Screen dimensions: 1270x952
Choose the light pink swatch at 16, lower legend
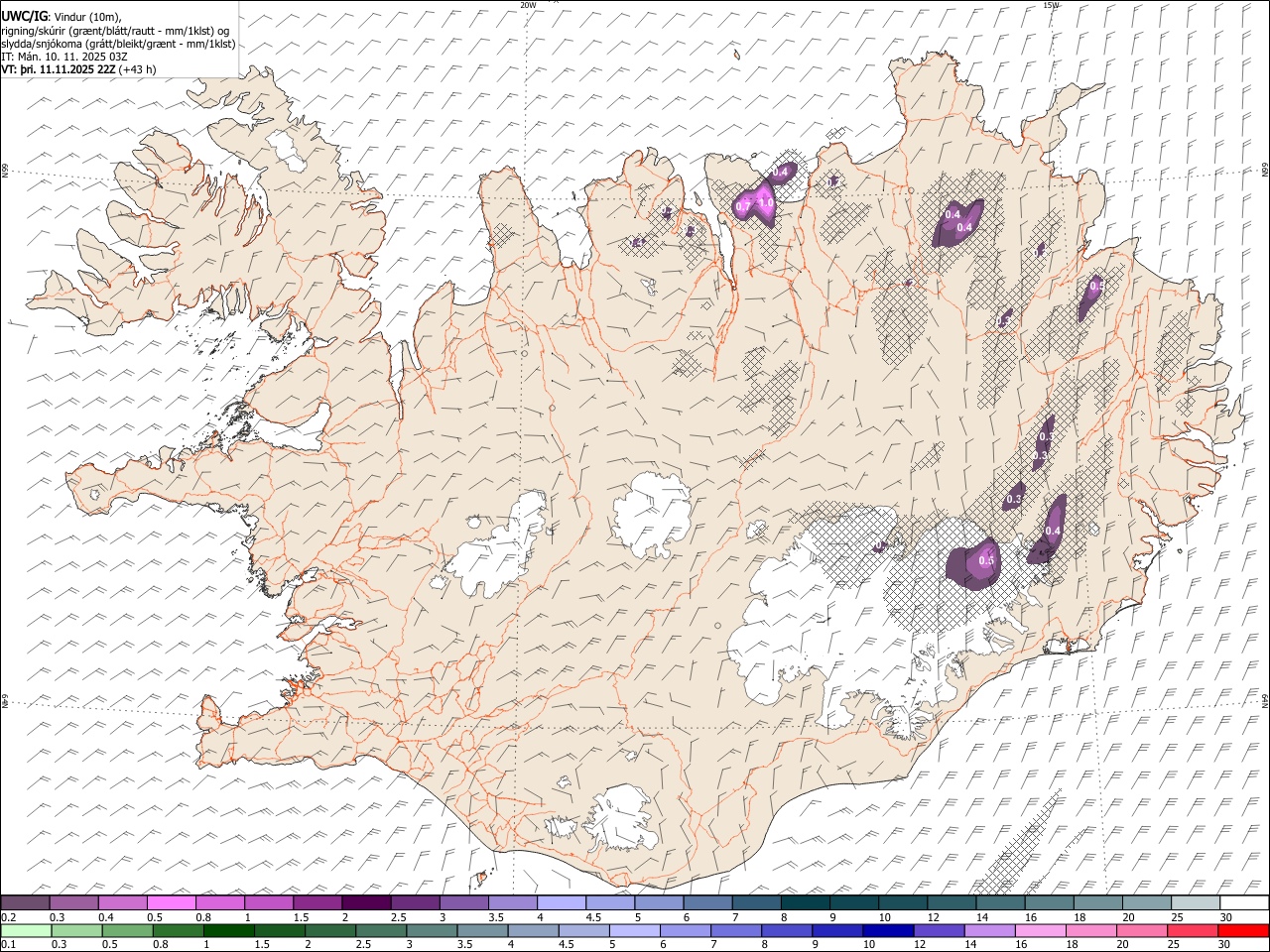[1040, 930]
